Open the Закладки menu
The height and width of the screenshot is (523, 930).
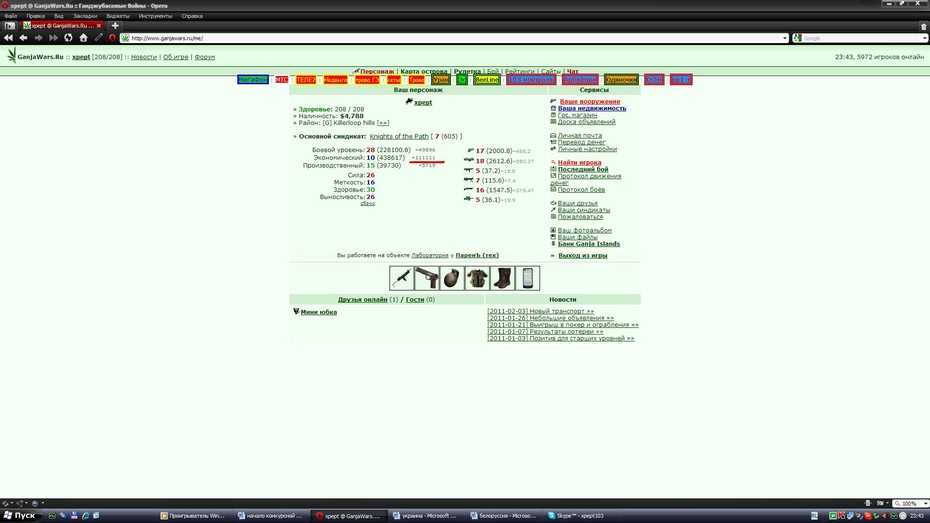click(x=85, y=16)
